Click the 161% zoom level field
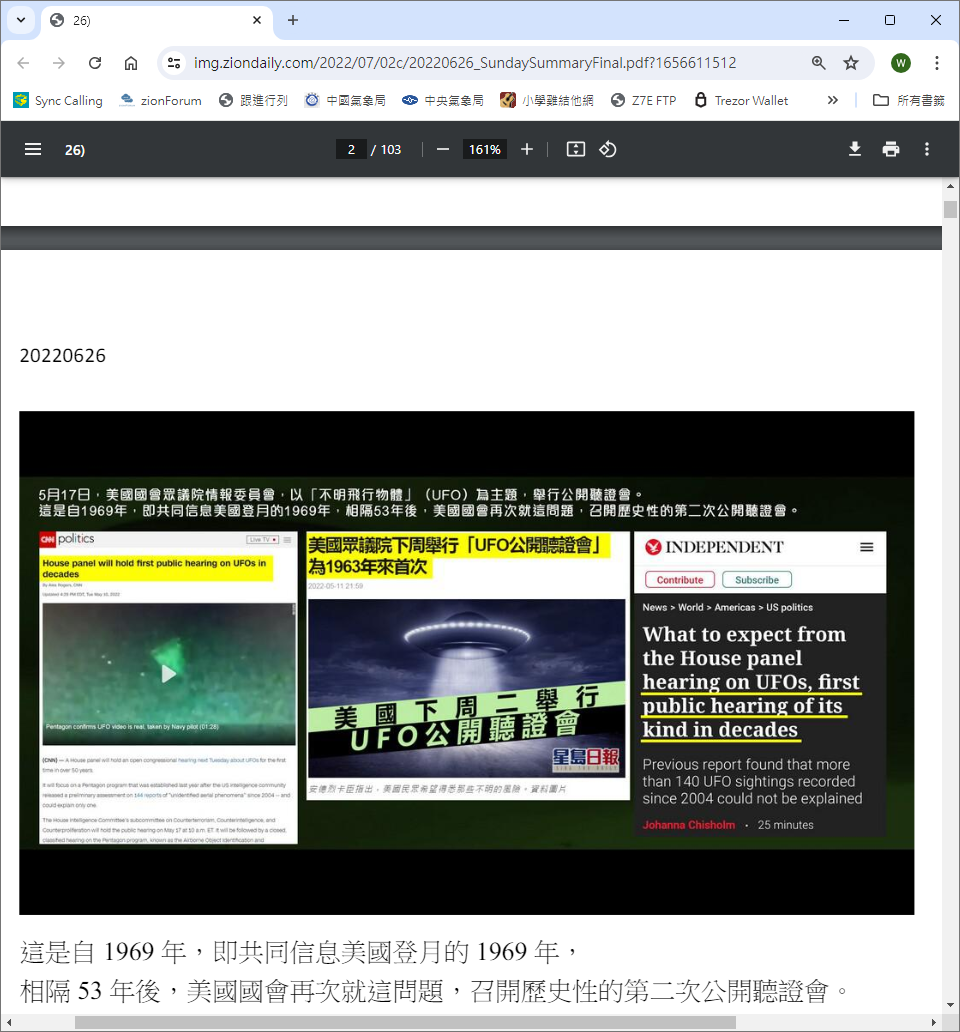960x1032 pixels. pos(485,149)
